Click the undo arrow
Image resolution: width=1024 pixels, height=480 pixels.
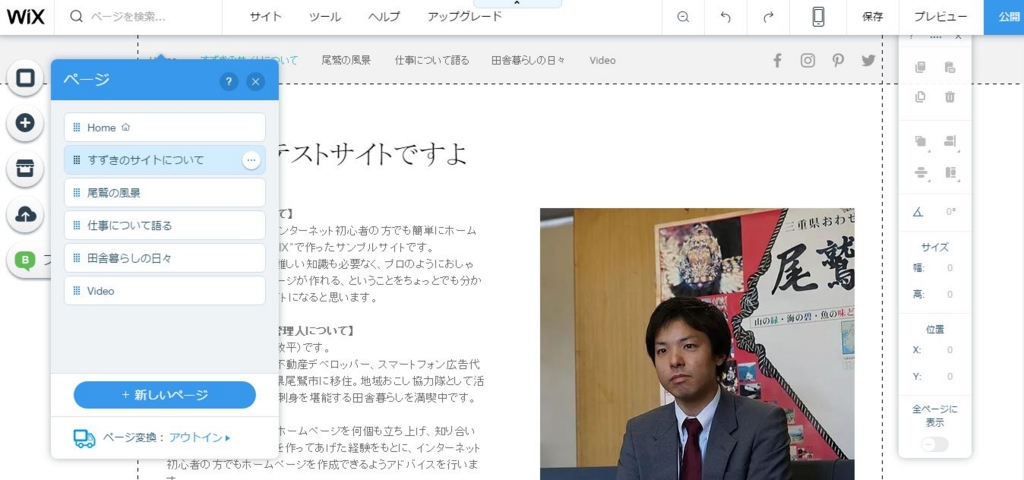726,17
